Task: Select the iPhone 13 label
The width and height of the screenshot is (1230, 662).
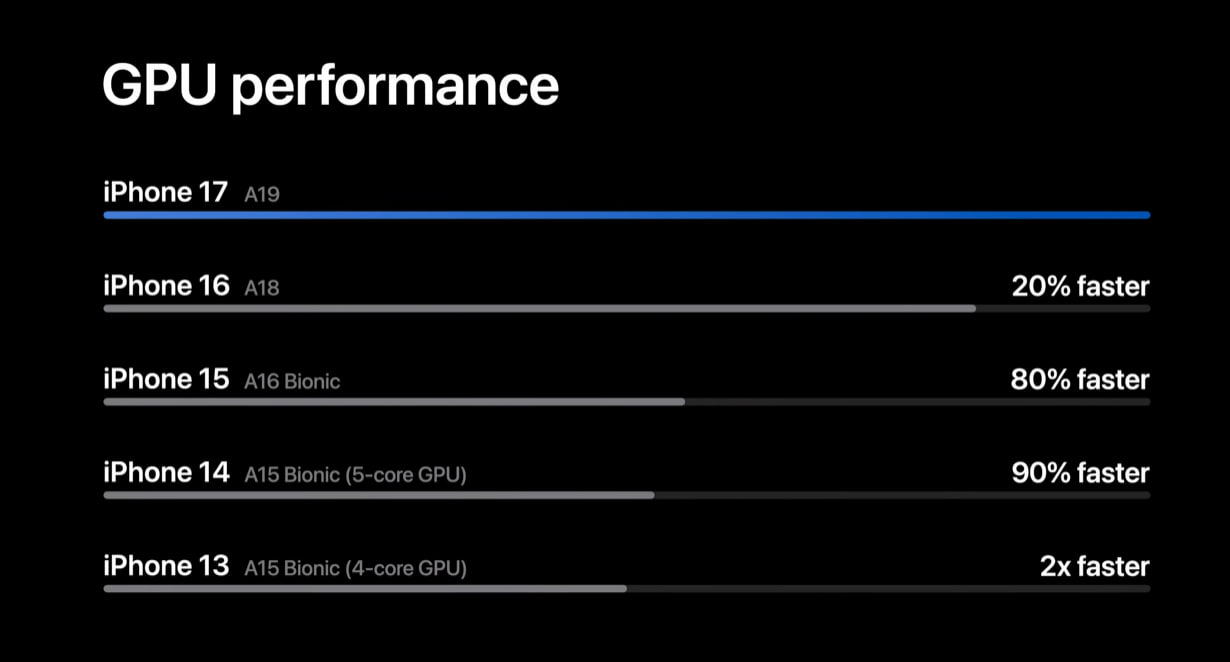Action: (x=166, y=566)
